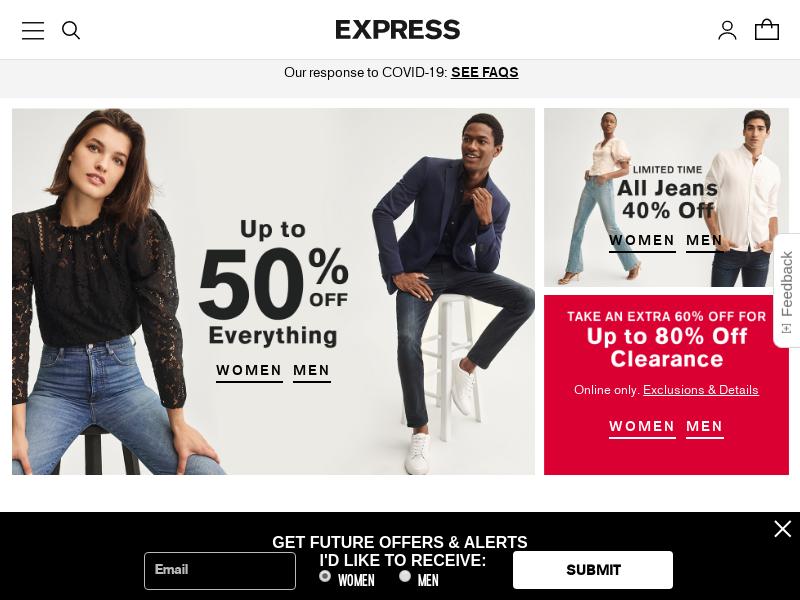Select the MEN radio button
This screenshot has width=800, height=600.
tap(405, 576)
